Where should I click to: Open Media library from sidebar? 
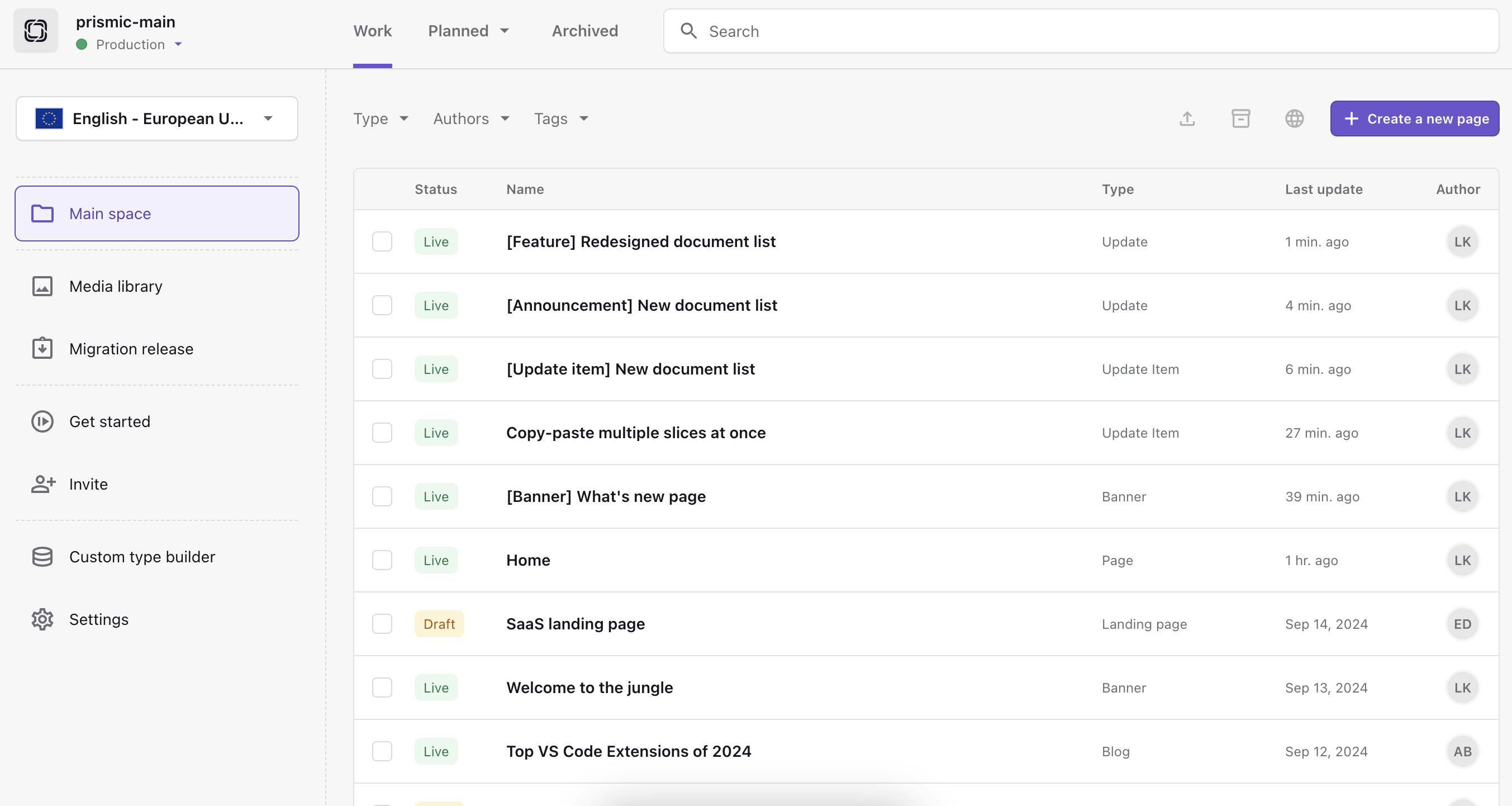[x=116, y=287]
